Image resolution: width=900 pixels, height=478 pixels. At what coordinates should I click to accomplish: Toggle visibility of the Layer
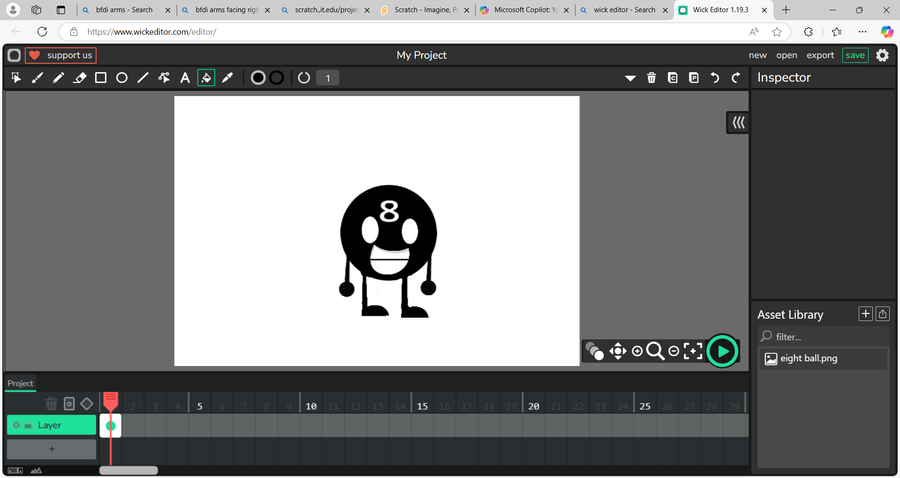click(16, 425)
